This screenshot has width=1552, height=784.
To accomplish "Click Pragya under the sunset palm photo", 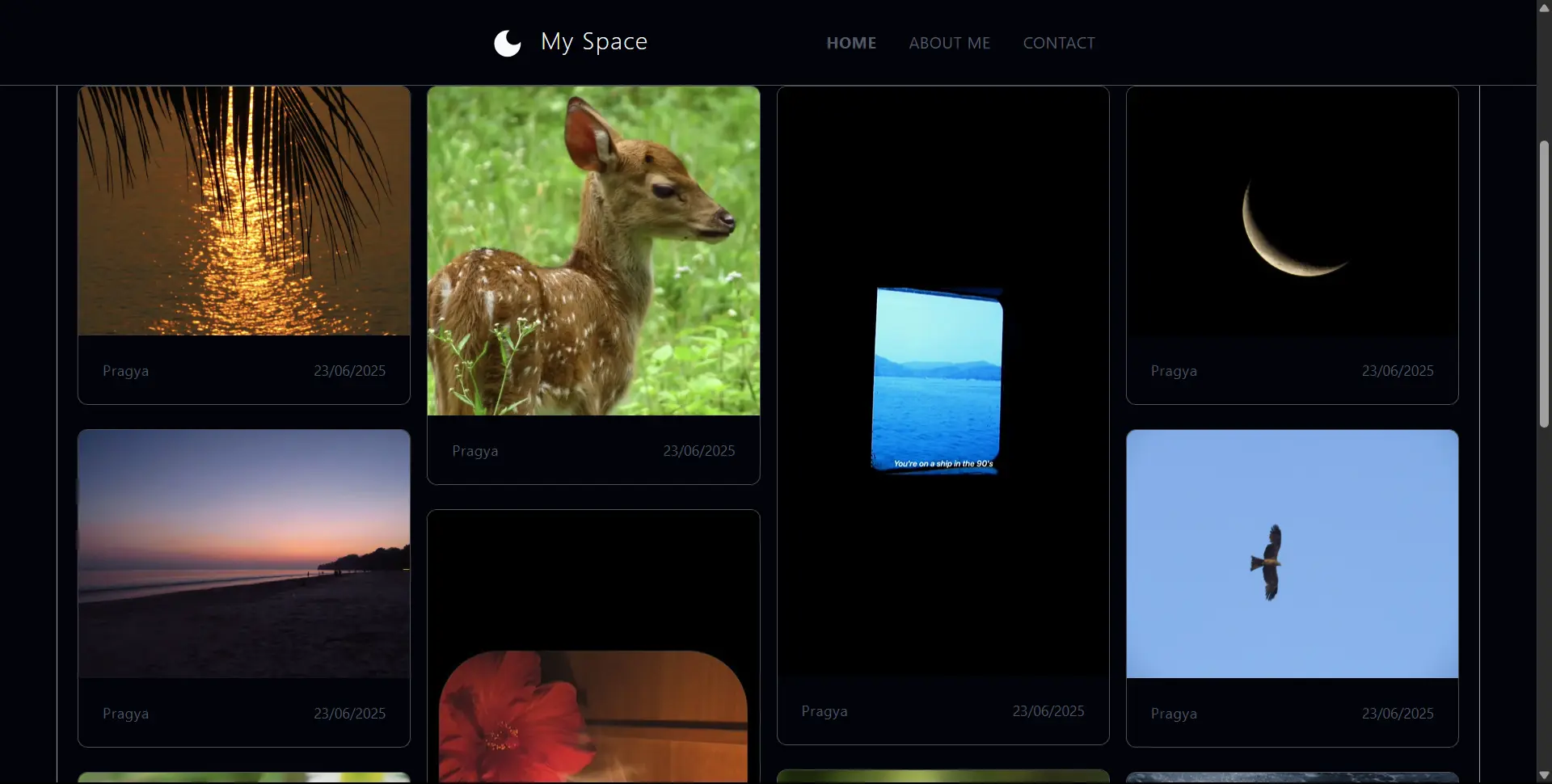I will point(125,371).
